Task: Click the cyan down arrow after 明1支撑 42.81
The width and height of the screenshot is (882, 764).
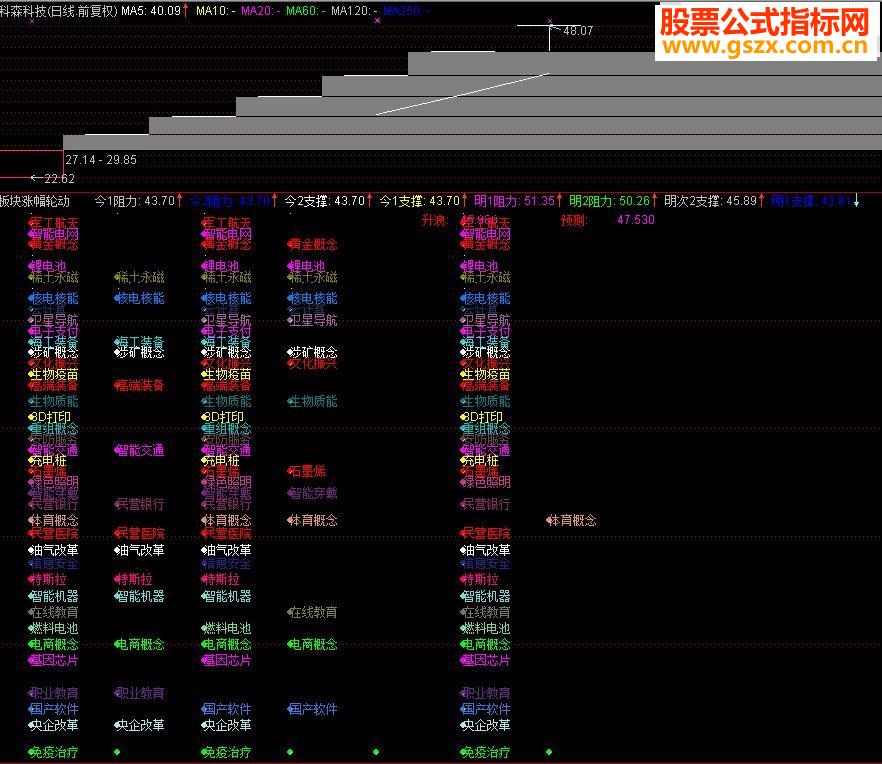Action: tap(856, 201)
